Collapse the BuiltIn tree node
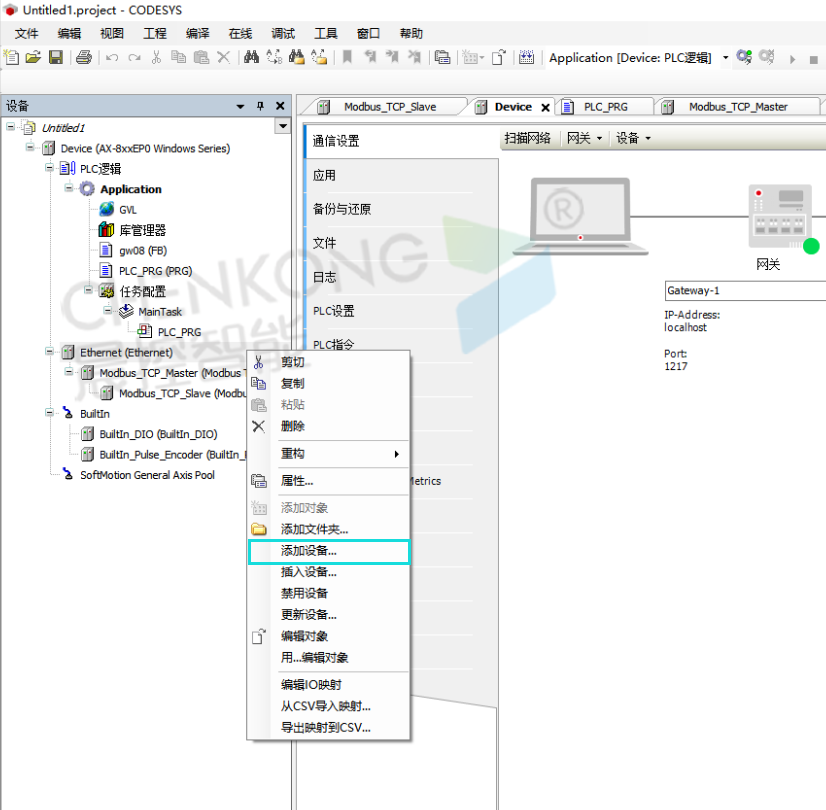 (x=51, y=413)
